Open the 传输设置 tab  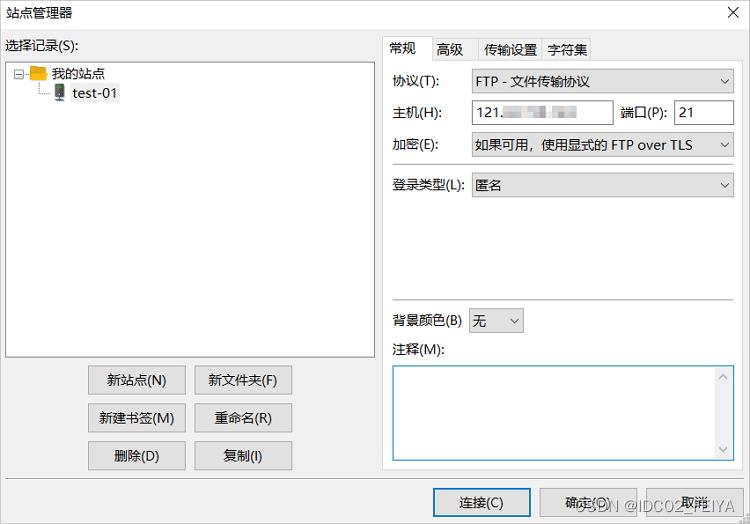[x=510, y=50]
